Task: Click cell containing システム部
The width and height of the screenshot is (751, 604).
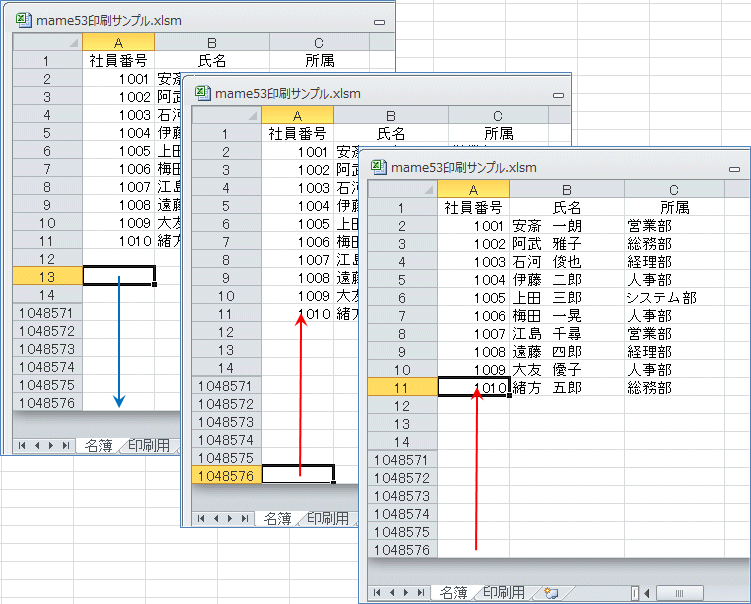Action: [x=660, y=298]
